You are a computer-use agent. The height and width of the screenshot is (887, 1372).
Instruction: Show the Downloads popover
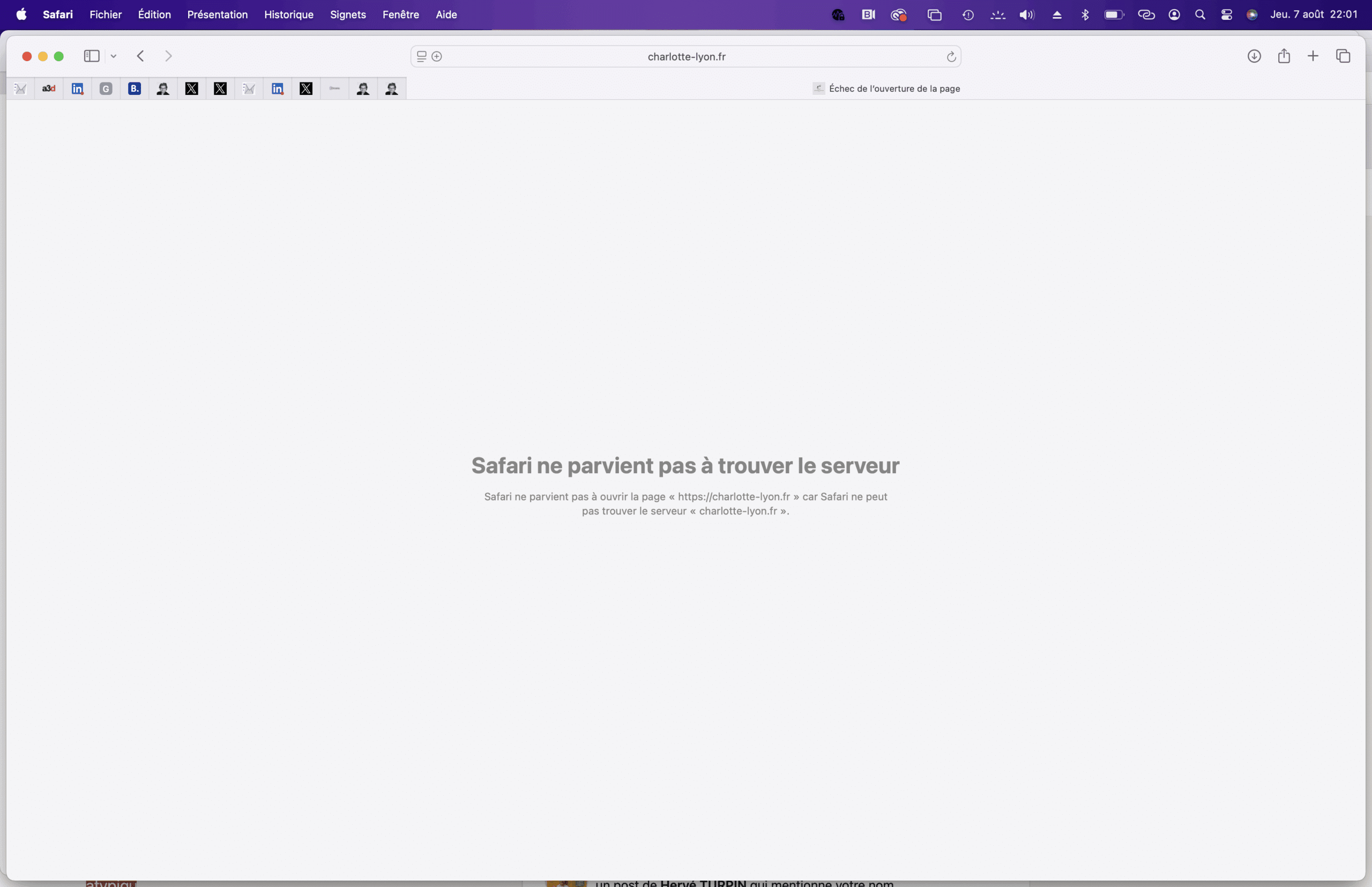(1254, 56)
